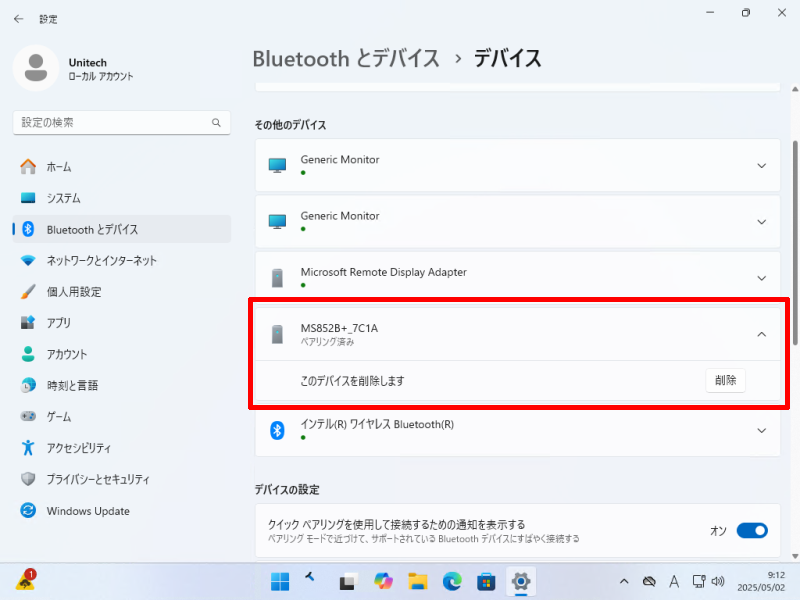Go back with the arrow in the title bar
The width and height of the screenshot is (800, 600).
19,19
